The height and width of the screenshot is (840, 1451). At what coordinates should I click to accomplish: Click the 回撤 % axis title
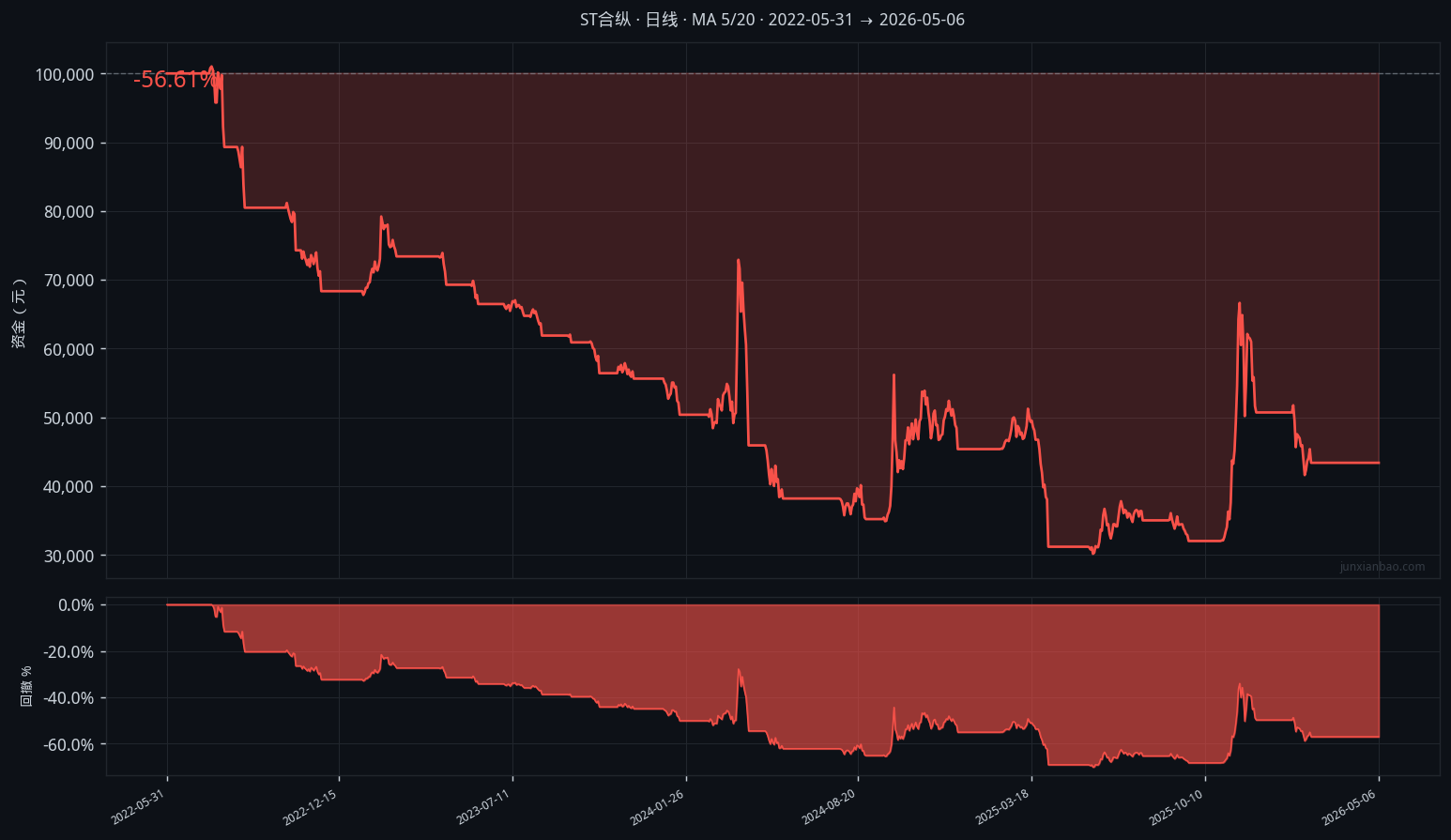(26, 686)
